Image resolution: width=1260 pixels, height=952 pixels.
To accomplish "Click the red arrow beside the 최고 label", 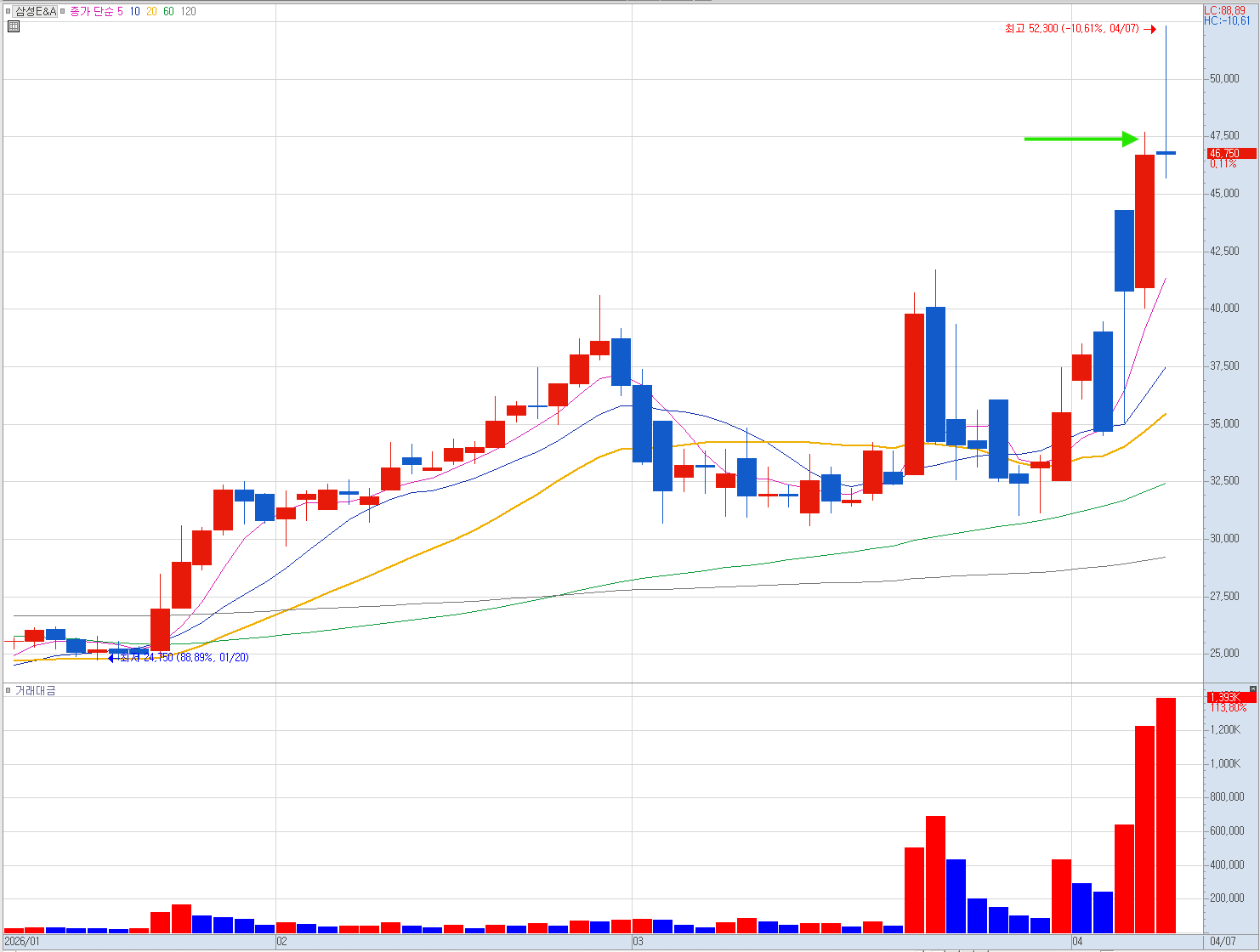I will (1149, 30).
